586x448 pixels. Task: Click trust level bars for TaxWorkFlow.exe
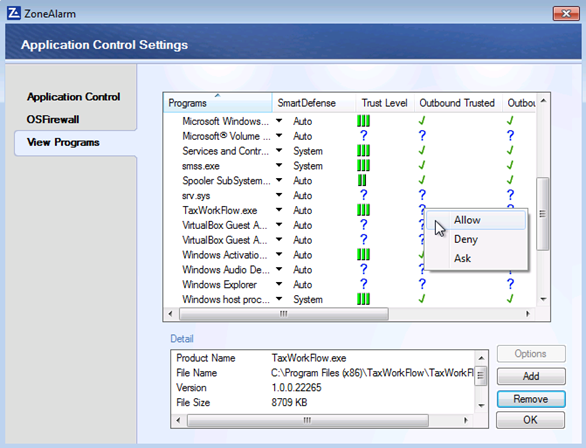pyautogui.click(x=363, y=210)
